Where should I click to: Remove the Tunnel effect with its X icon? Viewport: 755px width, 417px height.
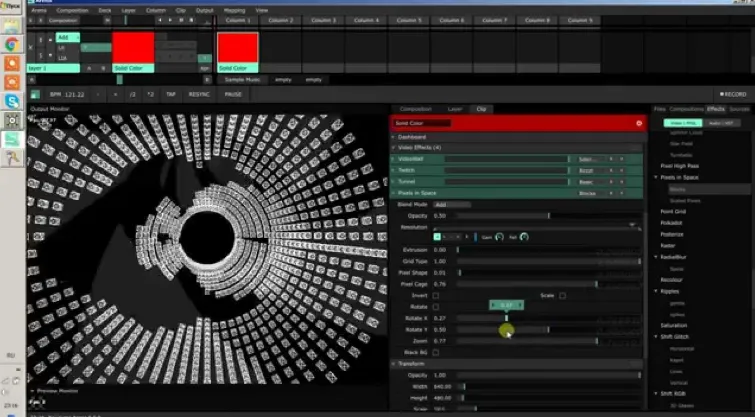pos(622,182)
